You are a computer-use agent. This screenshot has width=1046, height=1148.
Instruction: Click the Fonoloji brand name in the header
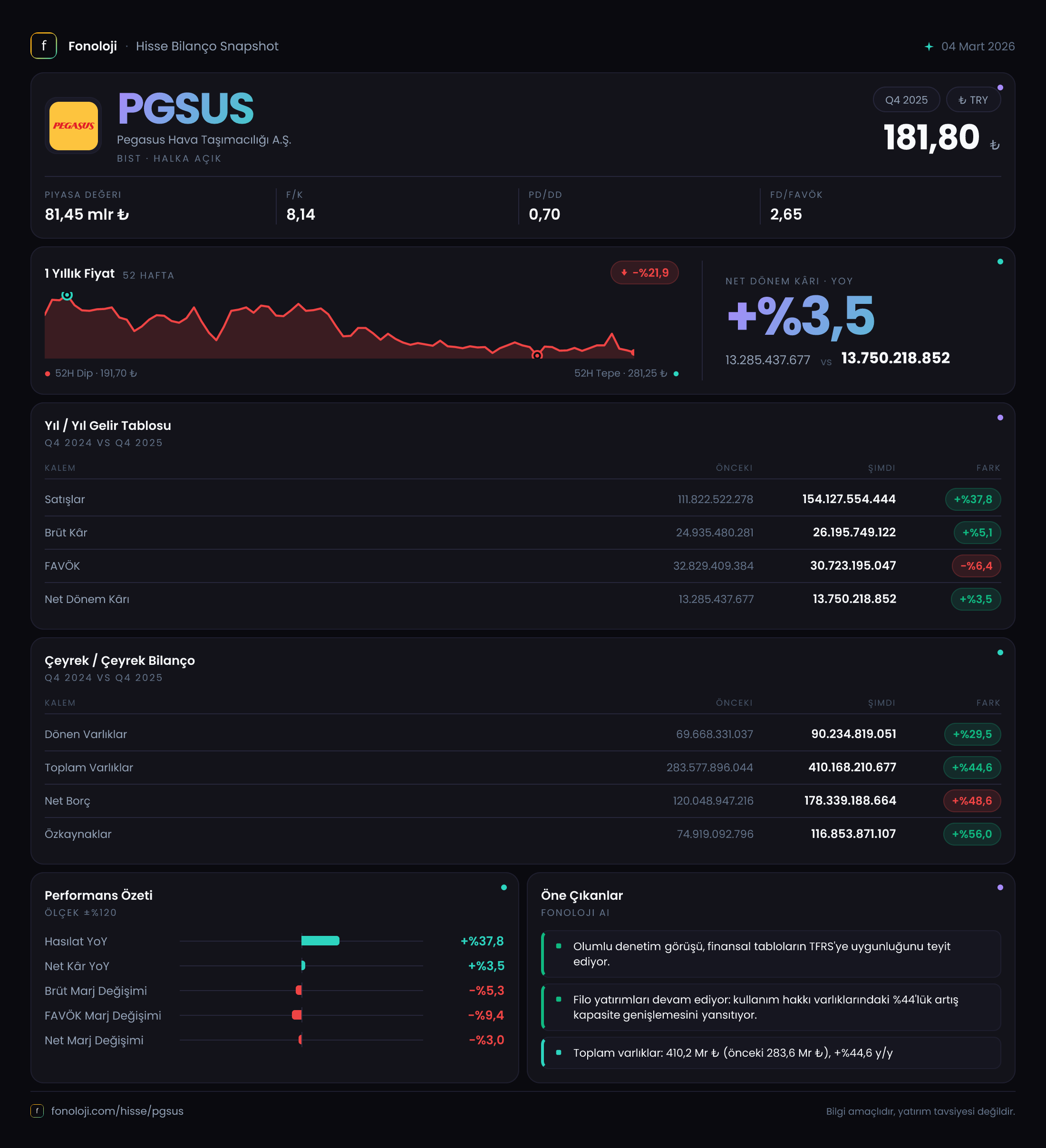click(x=93, y=46)
